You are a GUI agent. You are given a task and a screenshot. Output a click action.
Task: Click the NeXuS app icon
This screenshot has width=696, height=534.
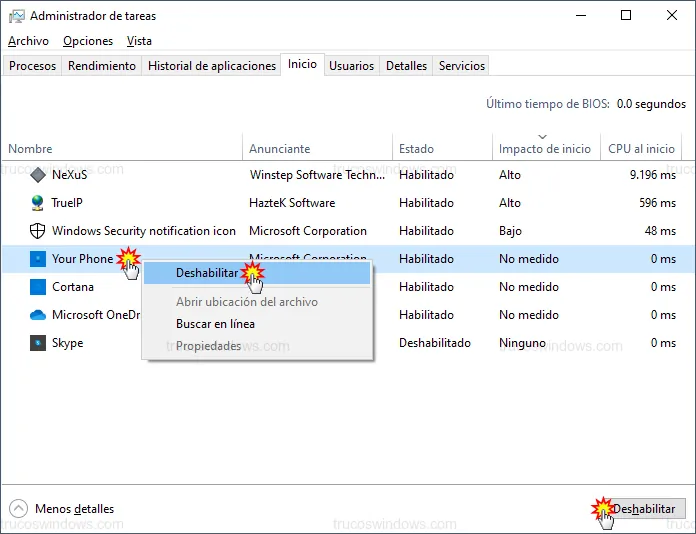[38, 175]
